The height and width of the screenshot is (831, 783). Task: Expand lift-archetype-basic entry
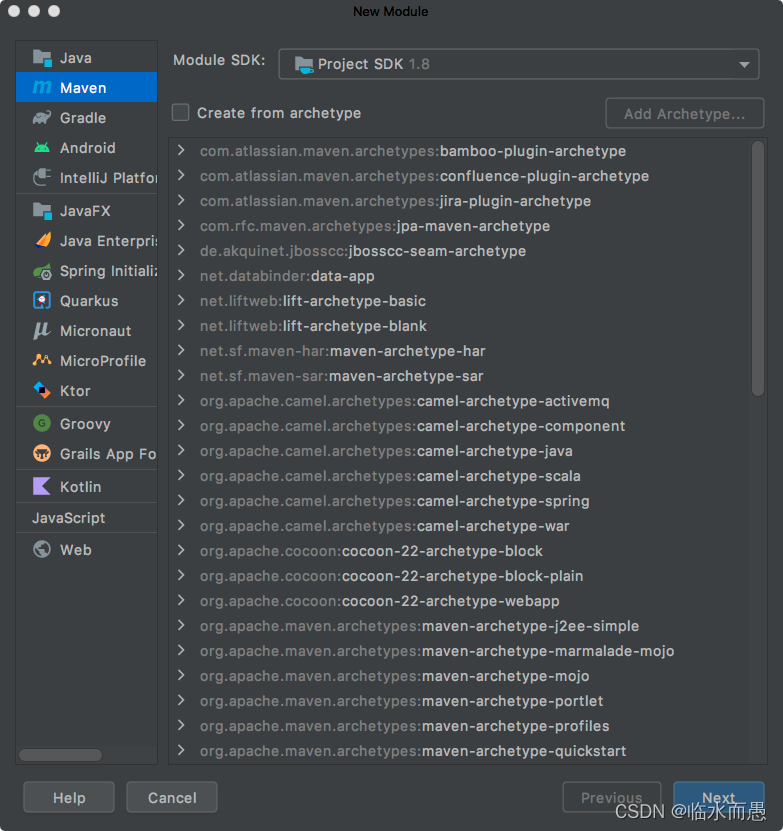click(182, 300)
